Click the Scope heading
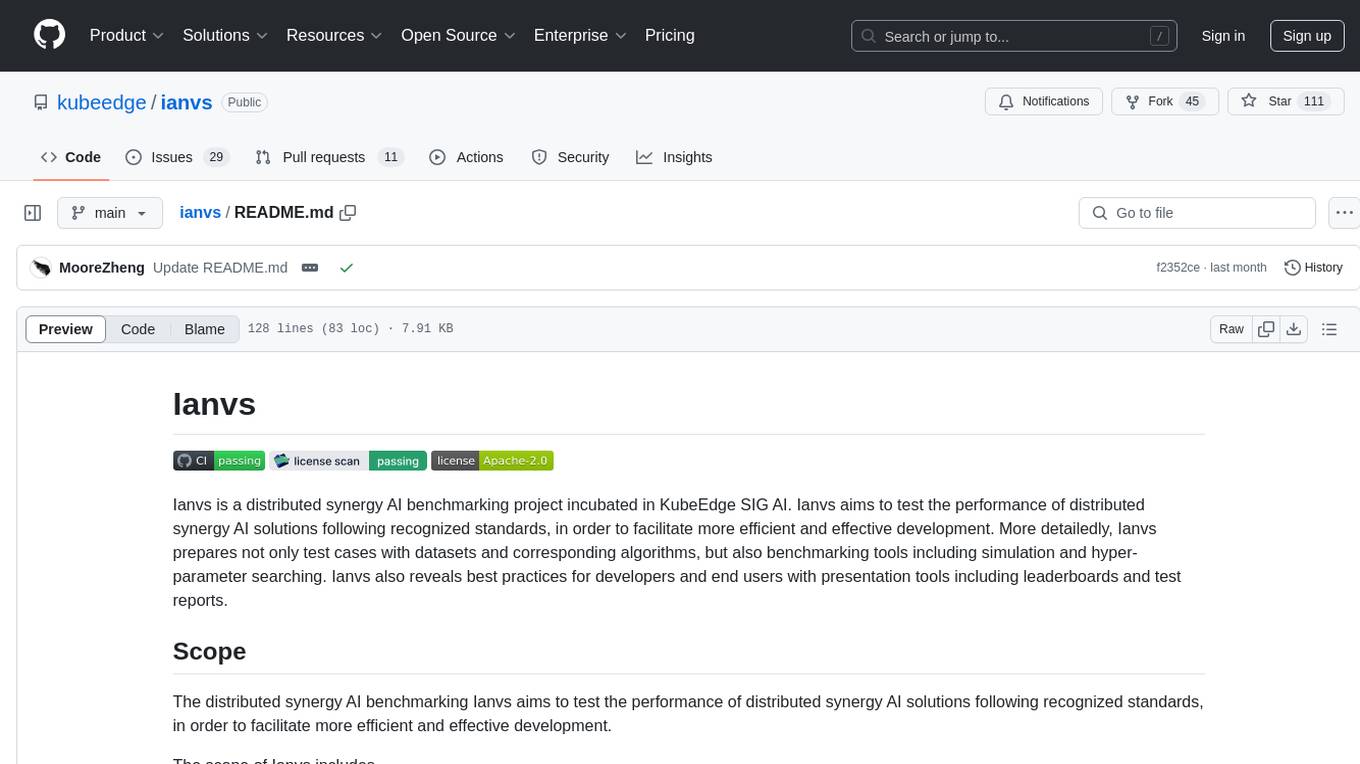 coord(209,651)
